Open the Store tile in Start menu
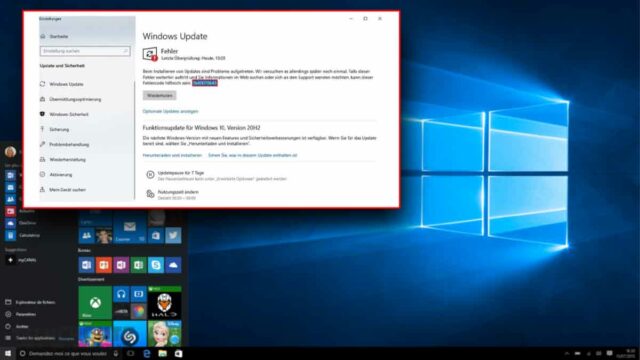 (x=156, y=236)
